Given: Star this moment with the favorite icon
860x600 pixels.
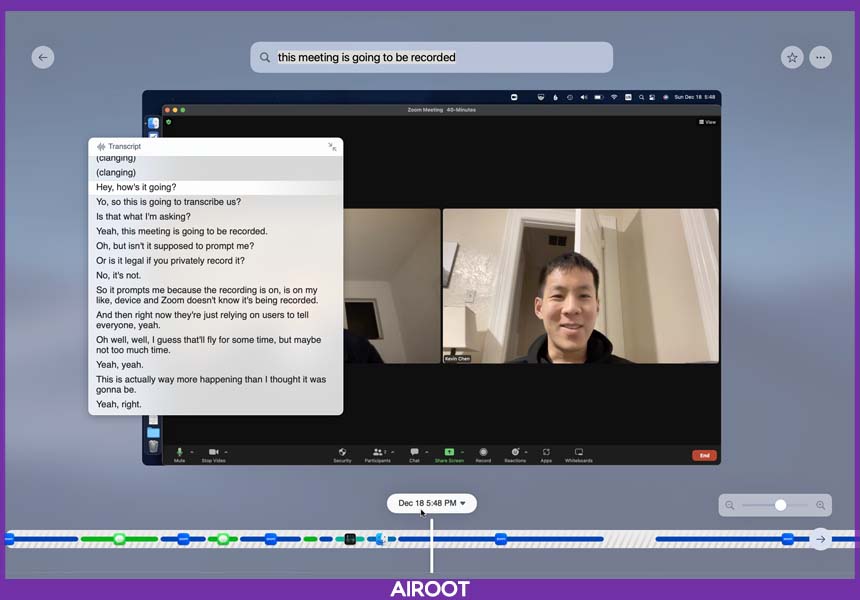Looking at the screenshot, I should coord(792,58).
